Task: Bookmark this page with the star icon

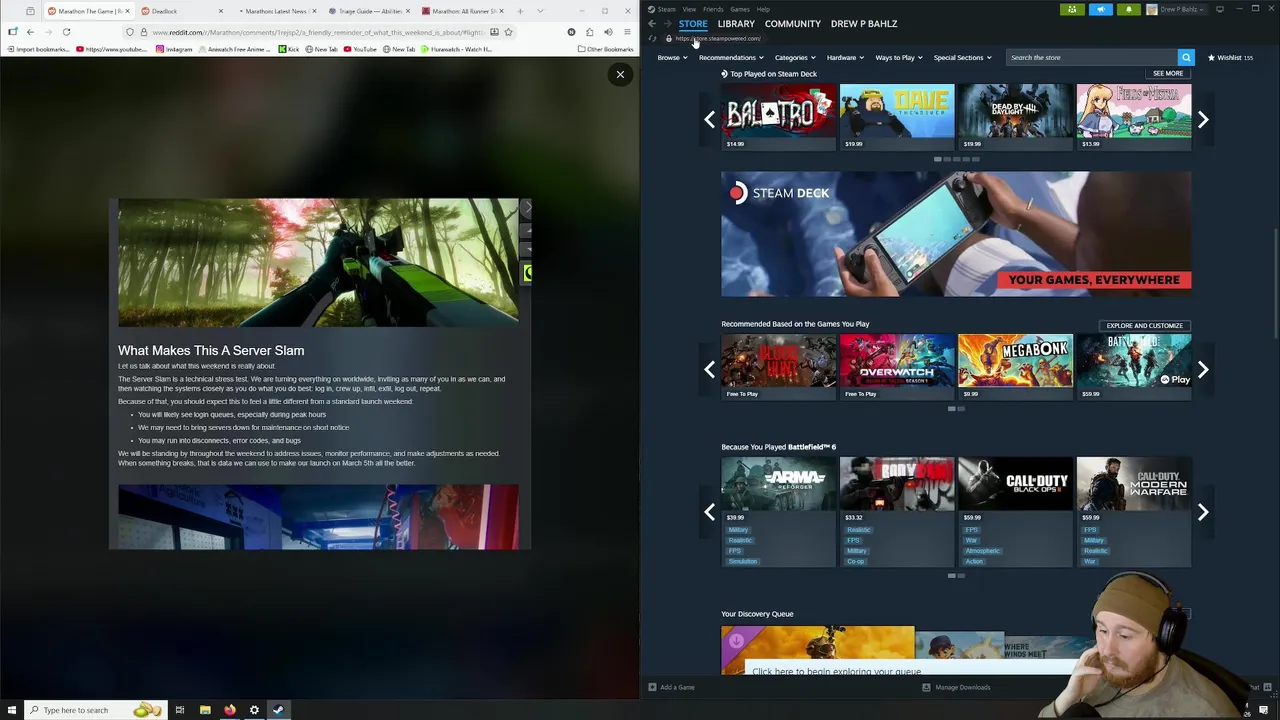Action: click(x=508, y=32)
